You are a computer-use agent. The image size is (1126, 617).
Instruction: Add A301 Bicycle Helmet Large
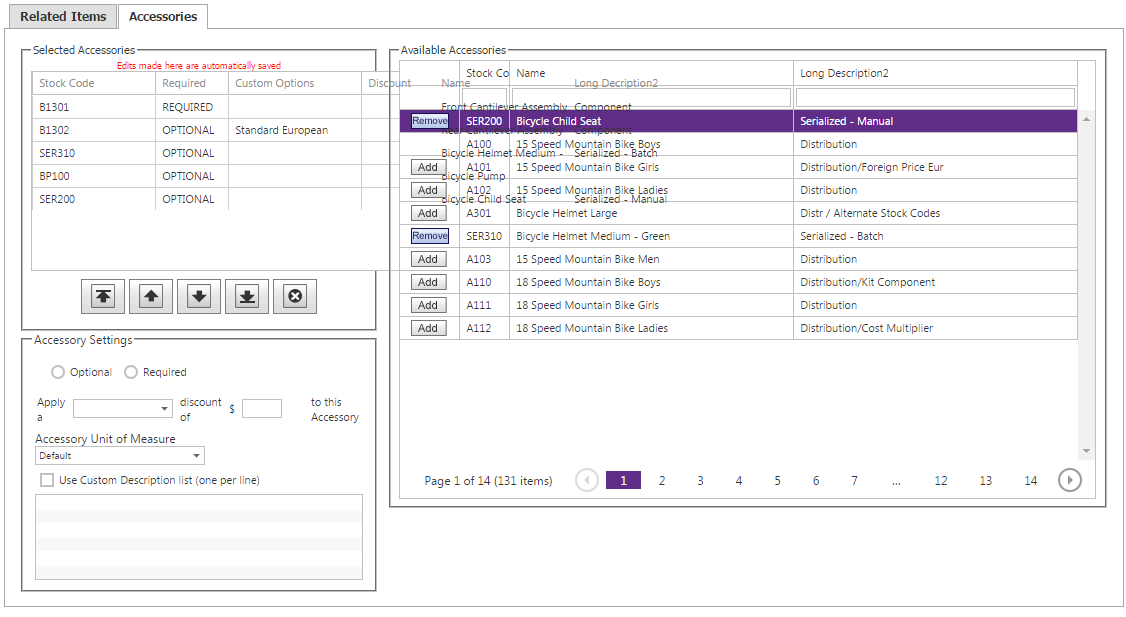click(428, 213)
